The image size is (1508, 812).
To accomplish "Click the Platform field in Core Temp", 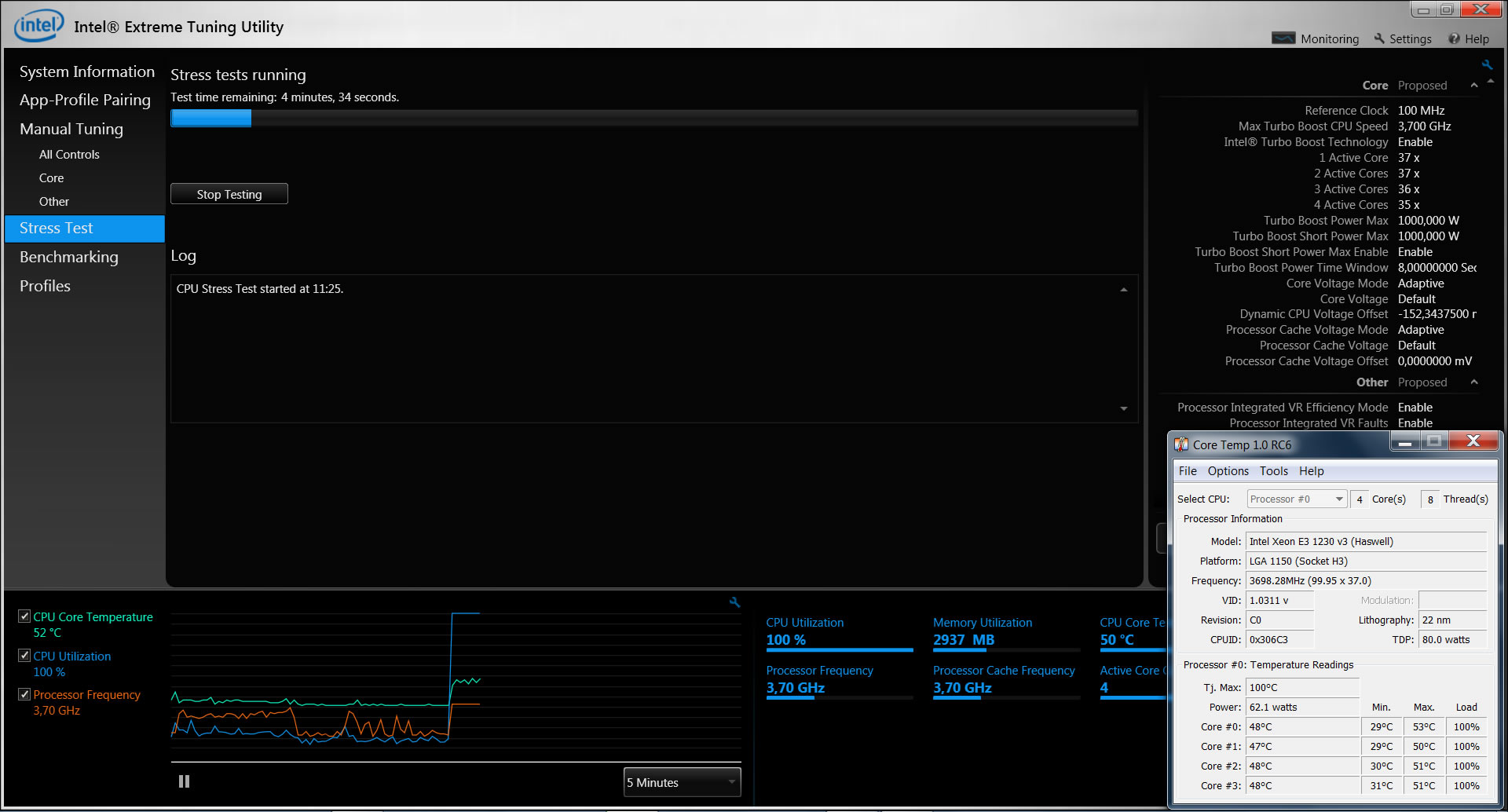I will tap(1366, 561).
